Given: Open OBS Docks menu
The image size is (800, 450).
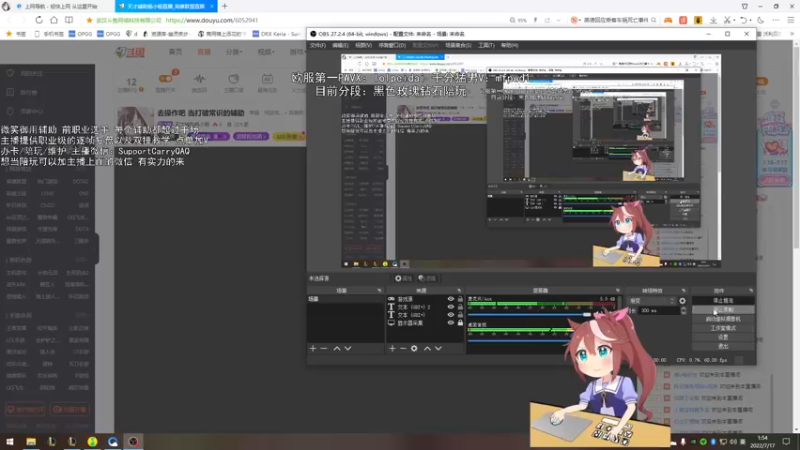Looking at the screenshot, I should point(392,45).
